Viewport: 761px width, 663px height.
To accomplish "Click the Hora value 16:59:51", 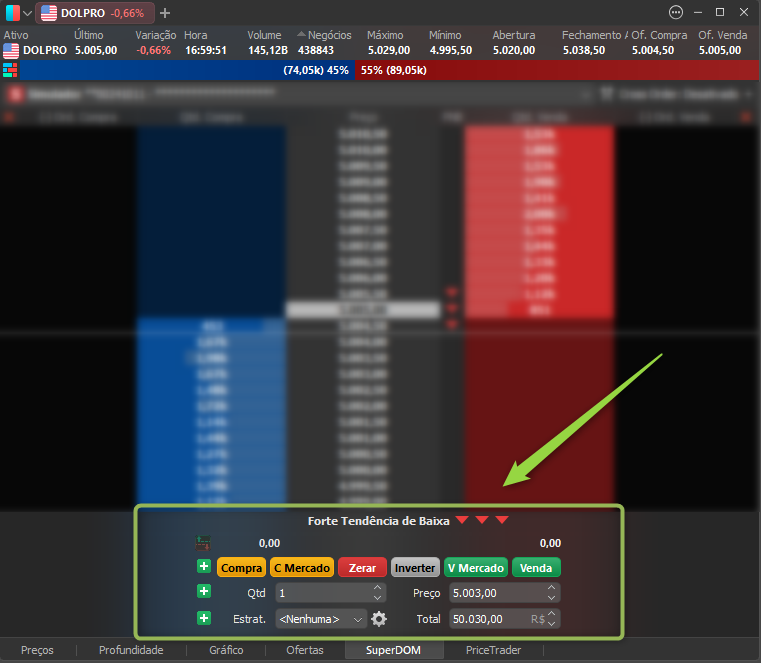I will (206, 50).
